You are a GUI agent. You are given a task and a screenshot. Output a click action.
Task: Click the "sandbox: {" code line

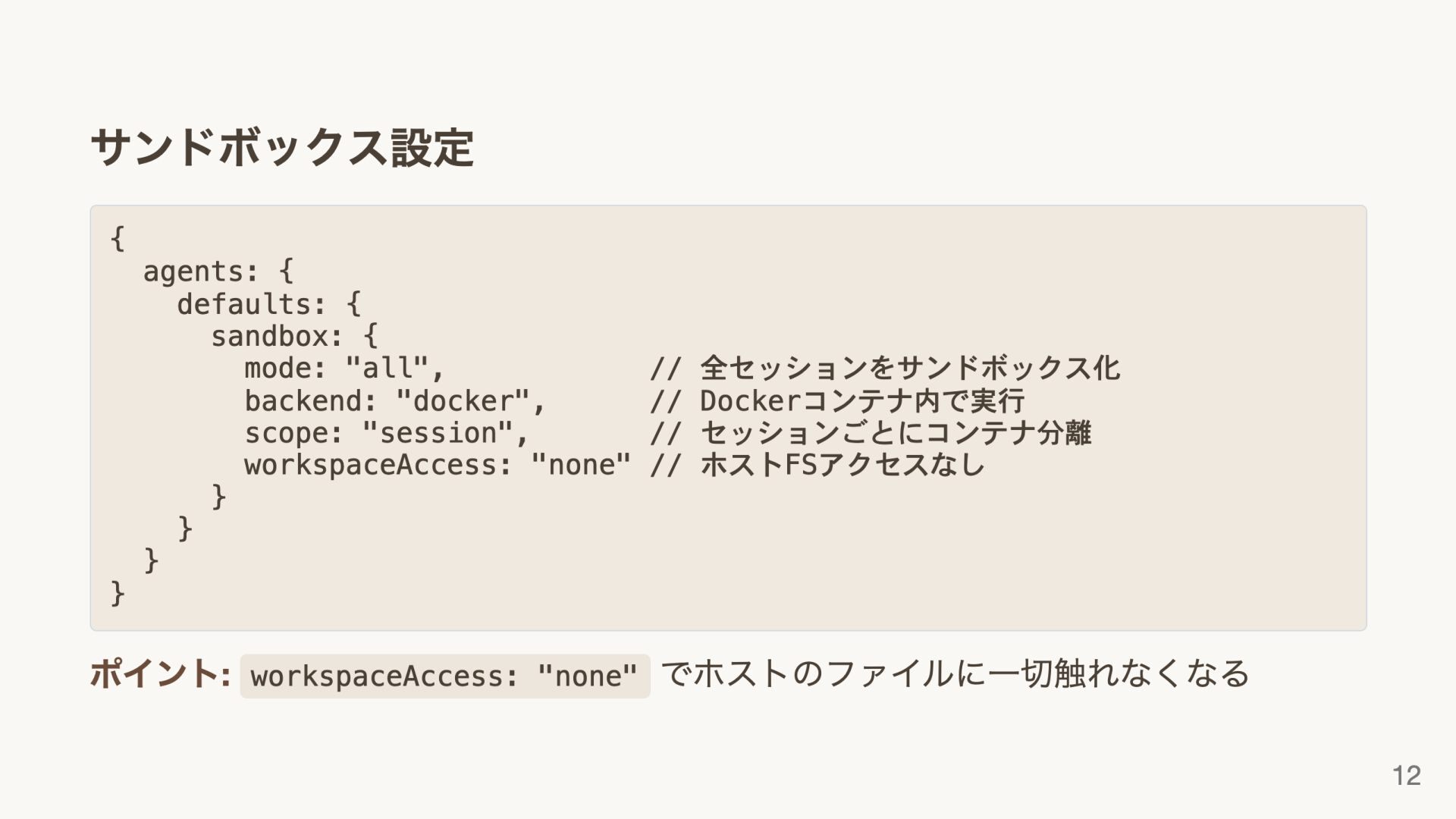coord(293,336)
